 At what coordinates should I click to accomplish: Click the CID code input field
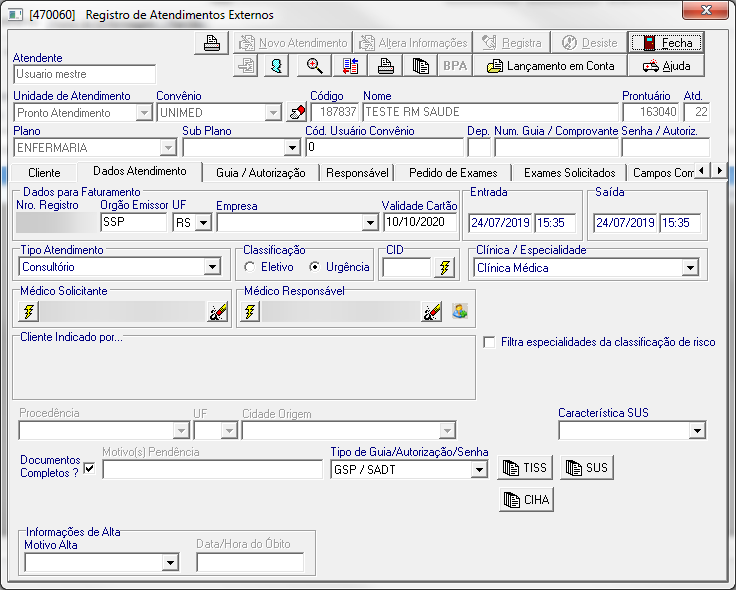407,268
